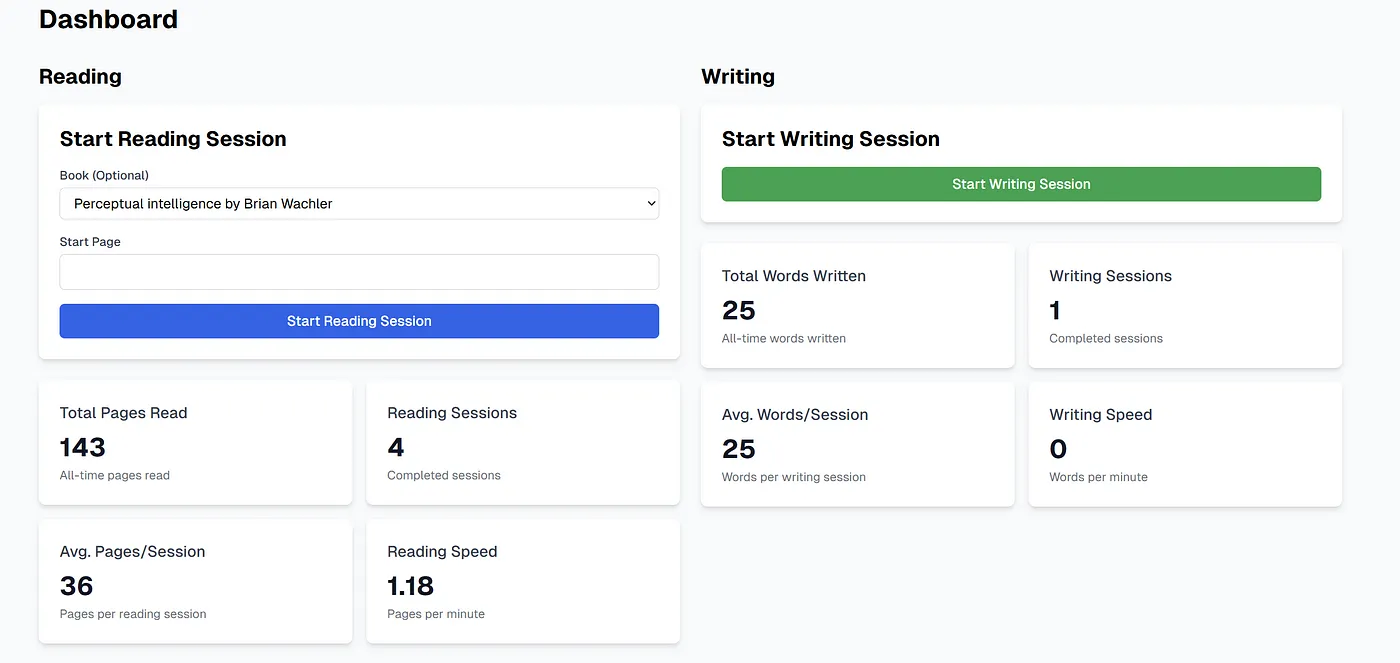Open the Avg. Words/Session card
1400x663 pixels.
[857, 444]
